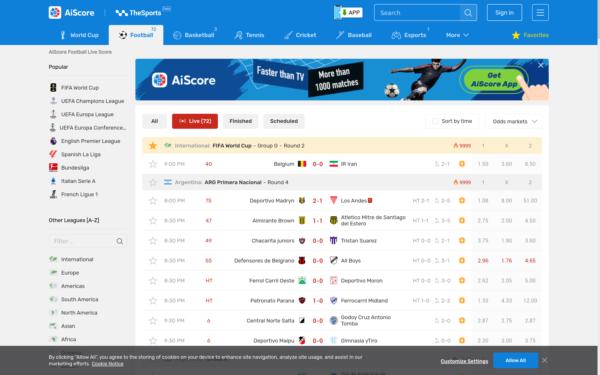Open the hamburger menu icon
600x375 pixels.
tap(540, 13)
